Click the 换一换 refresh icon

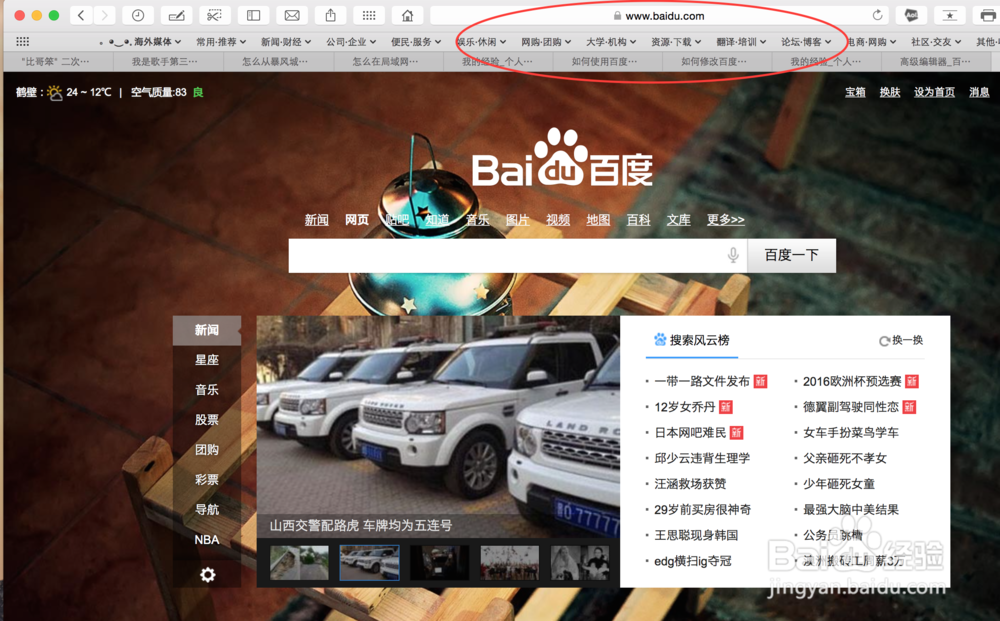[884, 341]
